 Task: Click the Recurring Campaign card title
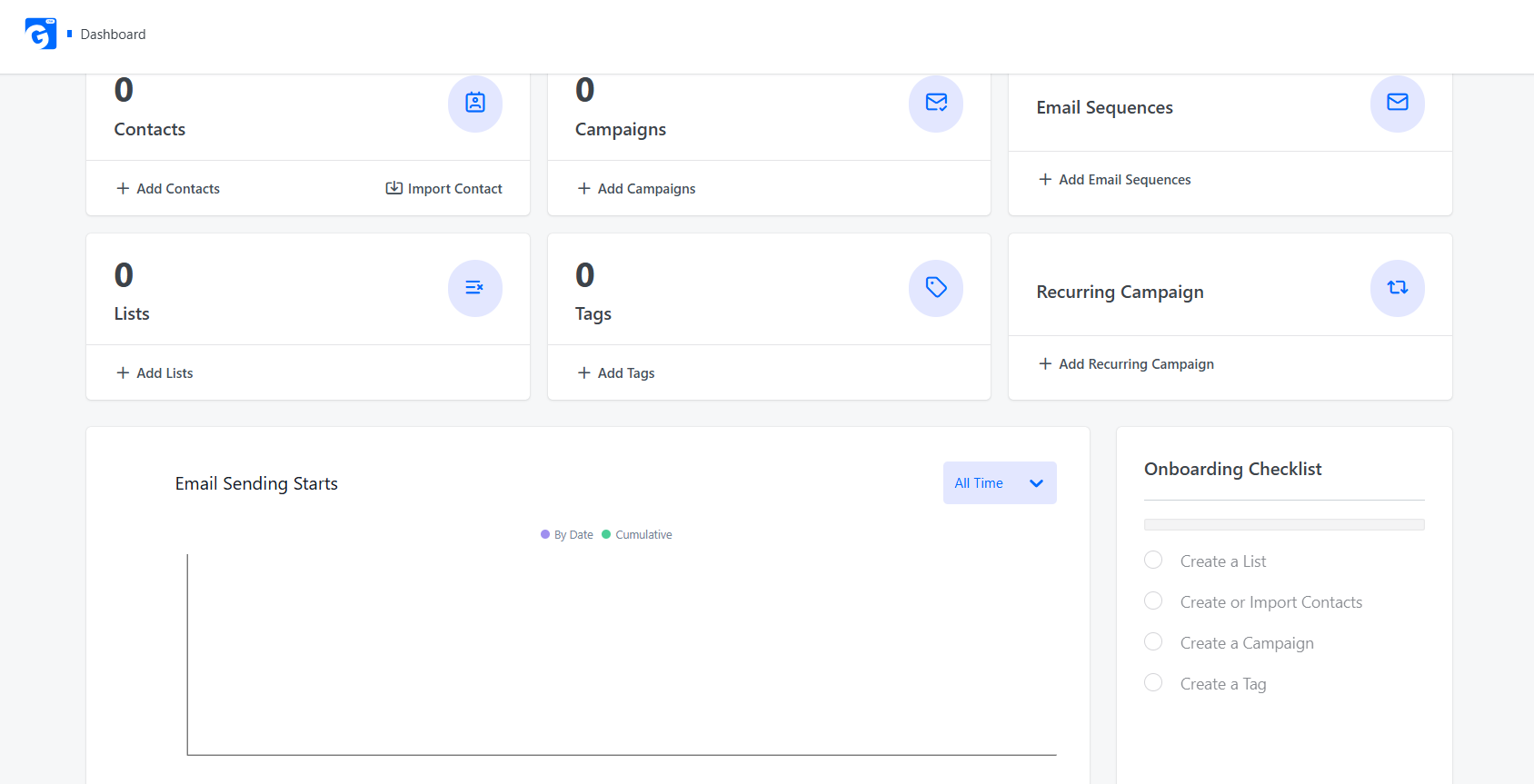[1120, 292]
